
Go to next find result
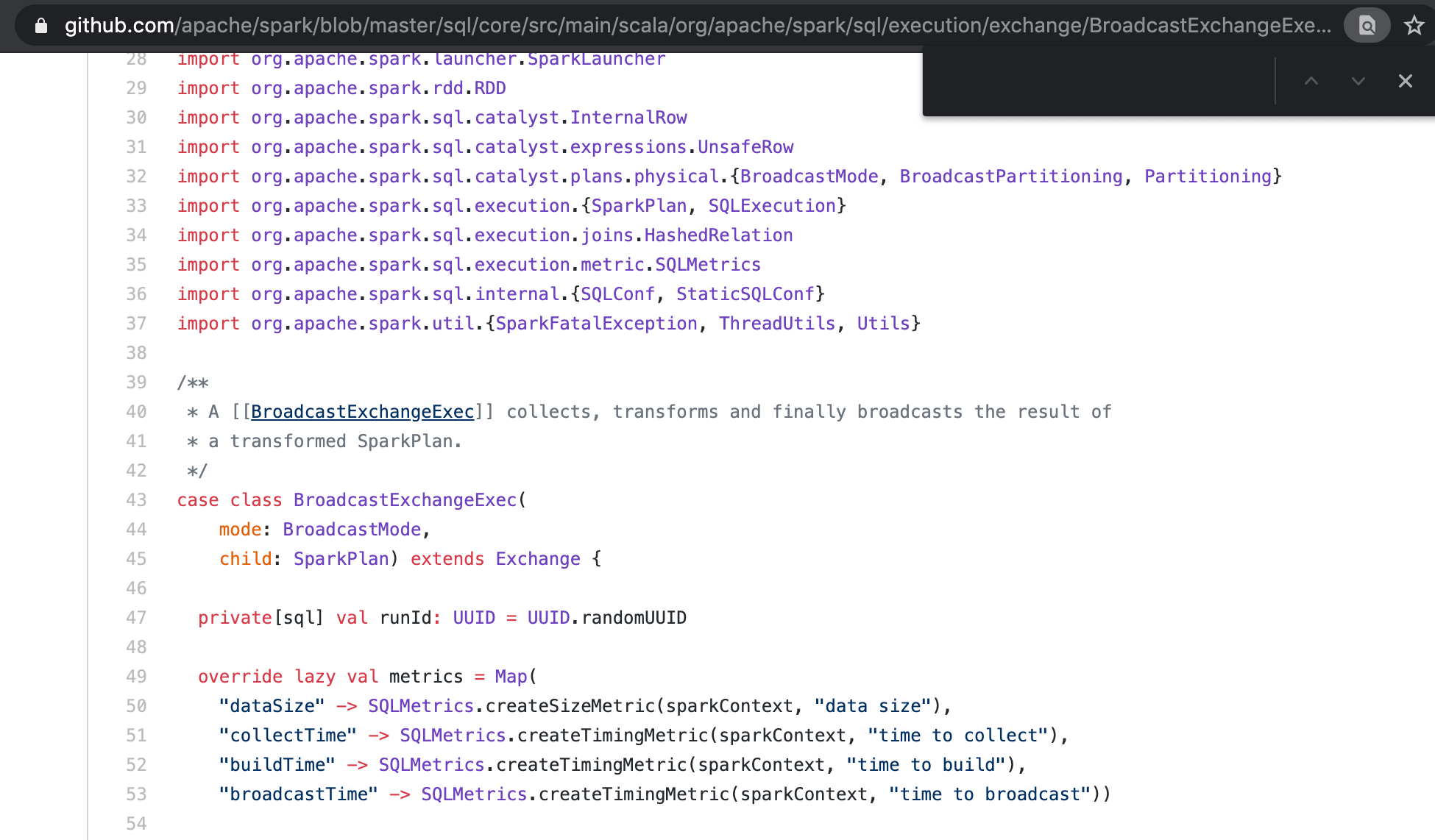click(x=1358, y=81)
